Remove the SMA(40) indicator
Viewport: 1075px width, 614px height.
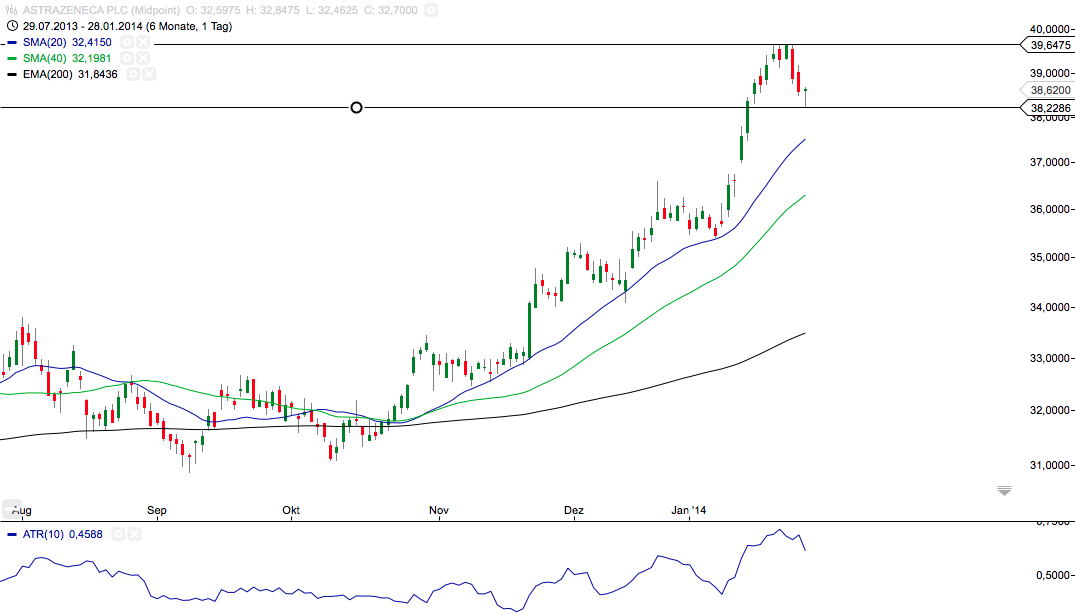[143, 58]
